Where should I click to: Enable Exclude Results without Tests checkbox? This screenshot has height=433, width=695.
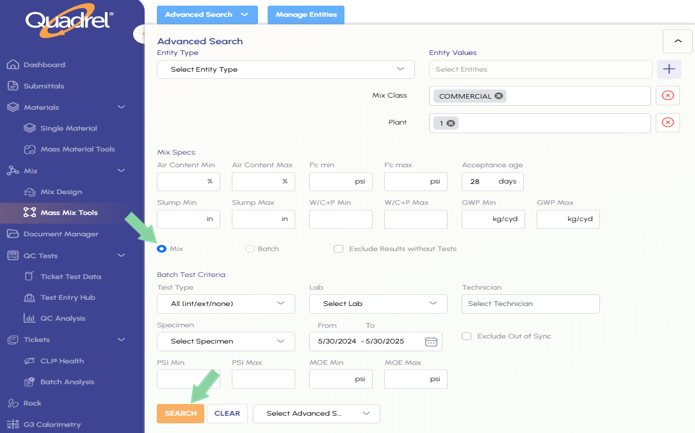pos(338,249)
